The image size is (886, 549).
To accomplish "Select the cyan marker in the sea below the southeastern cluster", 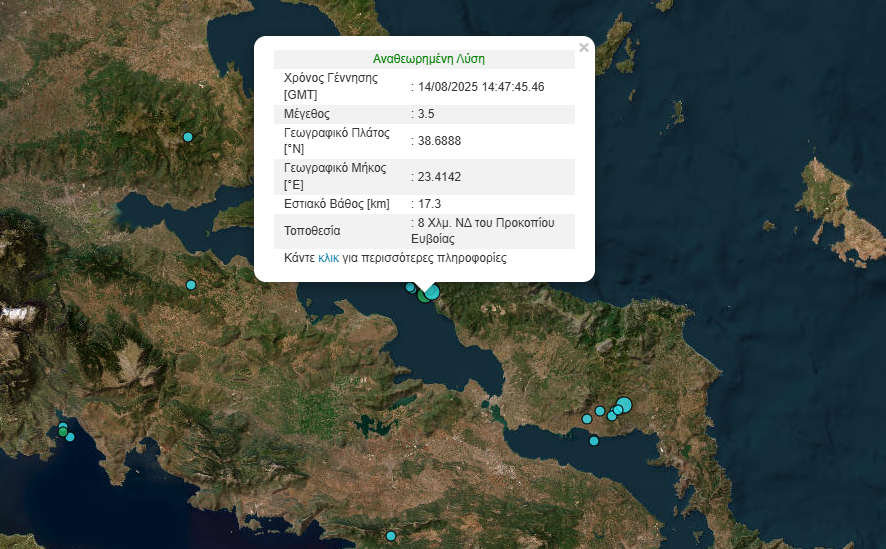I will tap(594, 441).
